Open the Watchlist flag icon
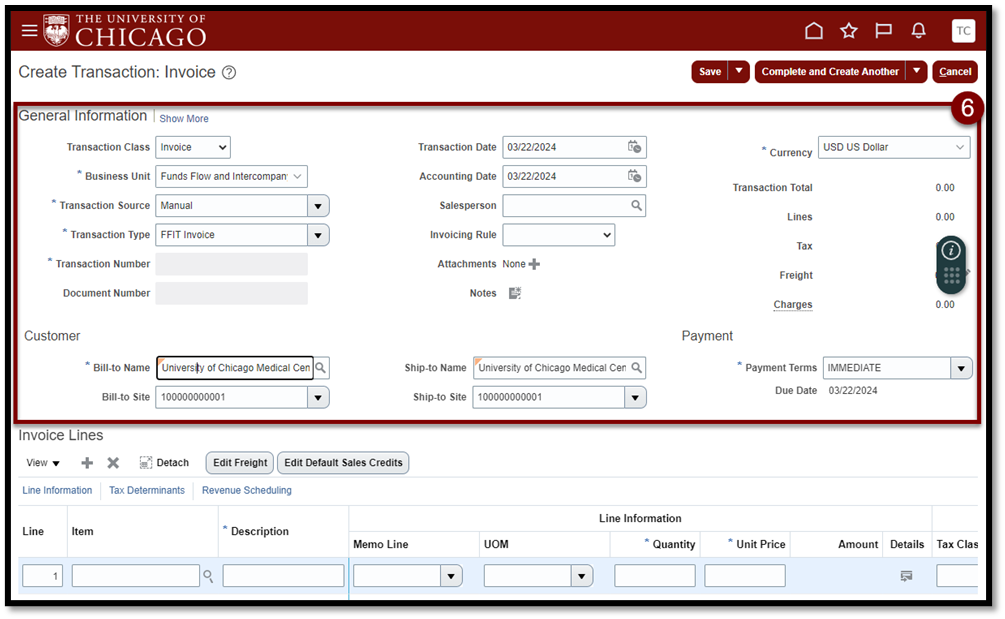Screen dimensions: 1005x619 (884, 30)
